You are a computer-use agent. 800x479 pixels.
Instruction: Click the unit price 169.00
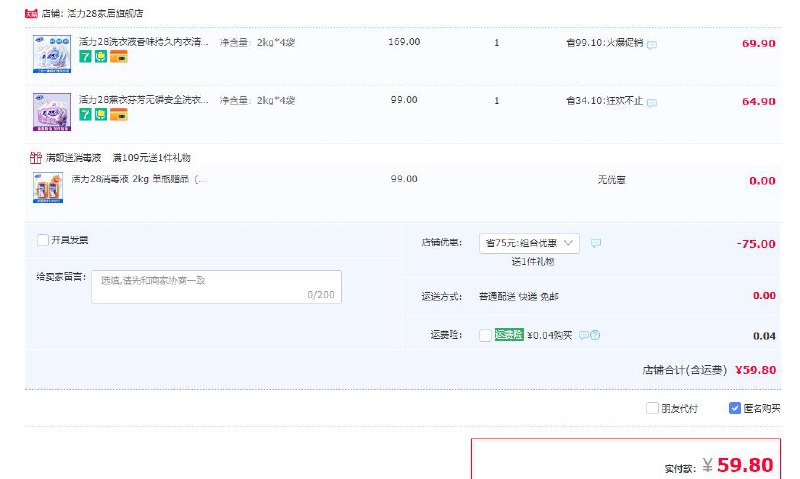coord(404,42)
